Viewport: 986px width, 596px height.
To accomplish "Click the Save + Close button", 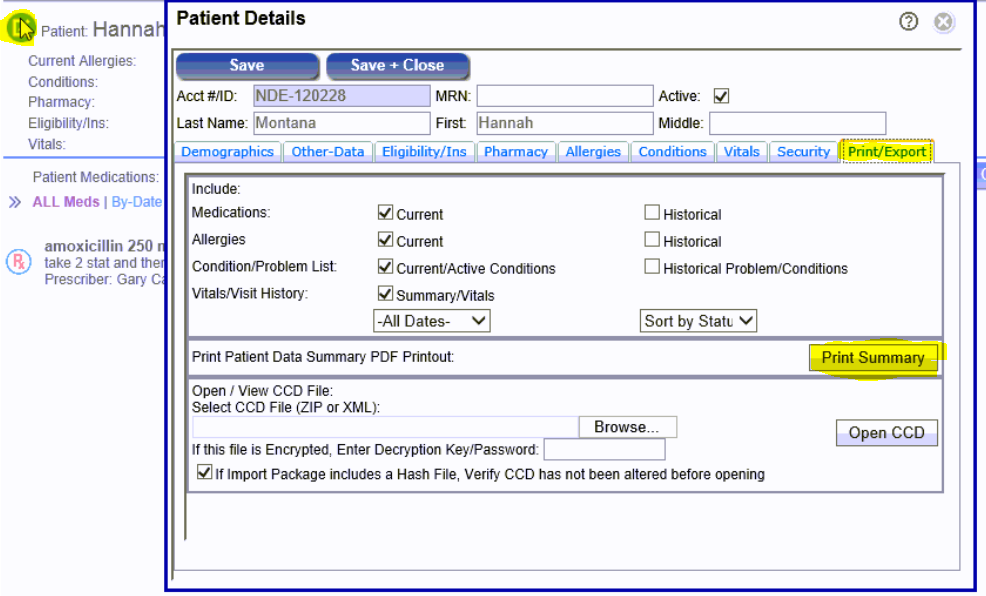I will coord(397,66).
